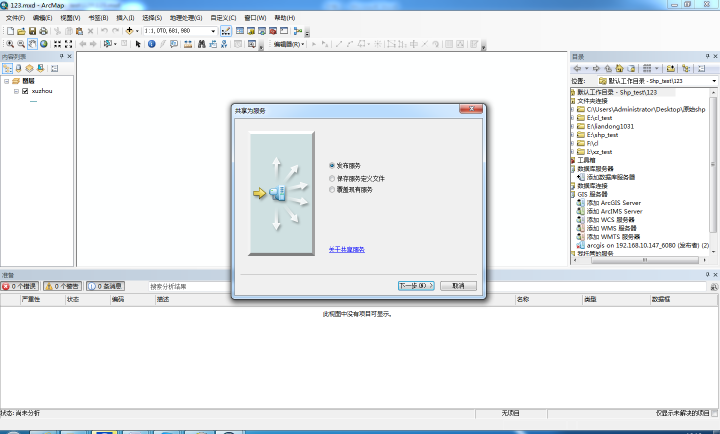Toggle the 0 条消息 messages filter
This screenshot has height=434, width=720.
click(x=105, y=286)
